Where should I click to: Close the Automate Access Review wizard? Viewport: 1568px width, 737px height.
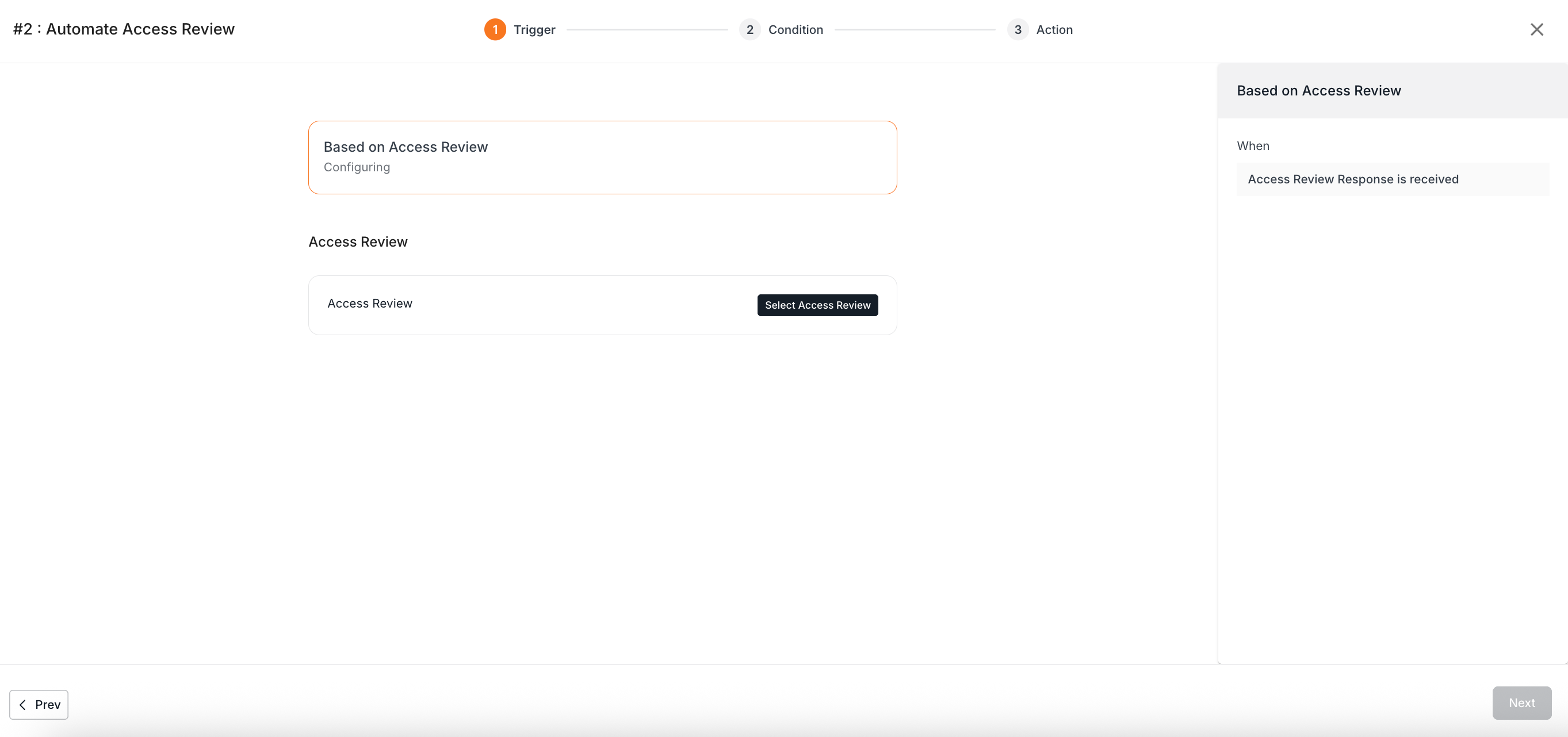point(1536,29)
